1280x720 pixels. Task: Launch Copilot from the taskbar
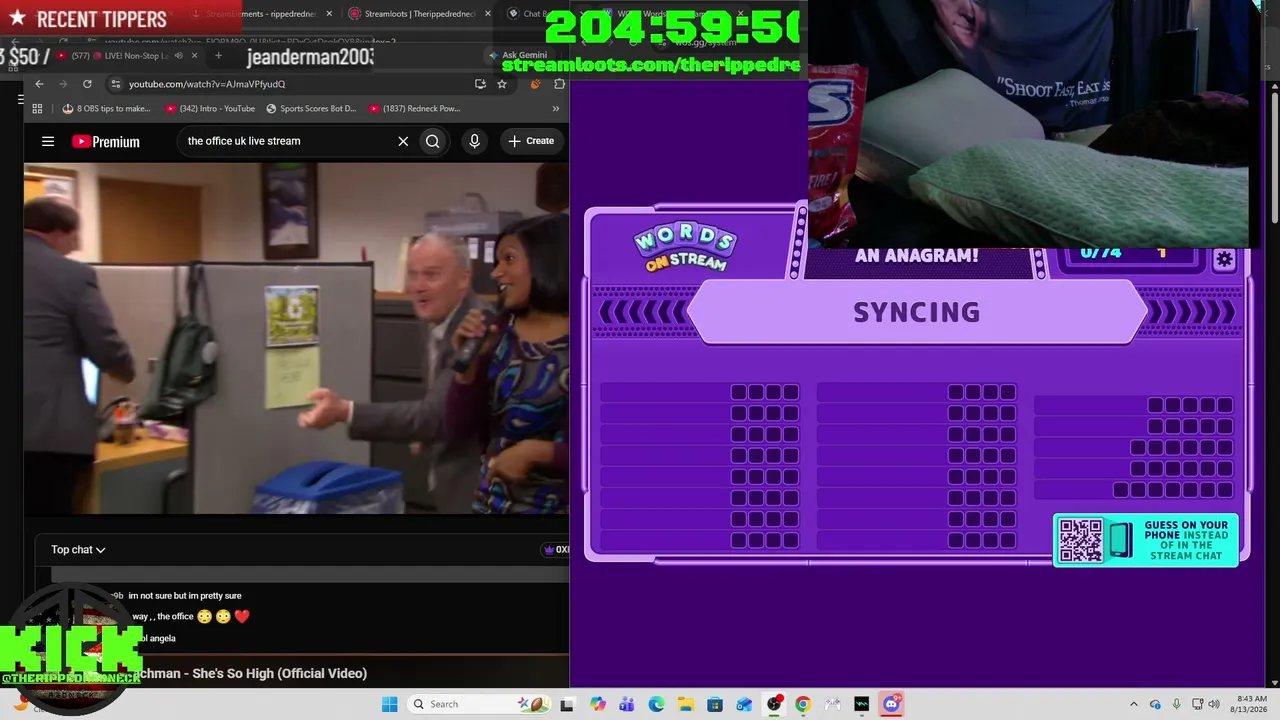pos(597,704)
